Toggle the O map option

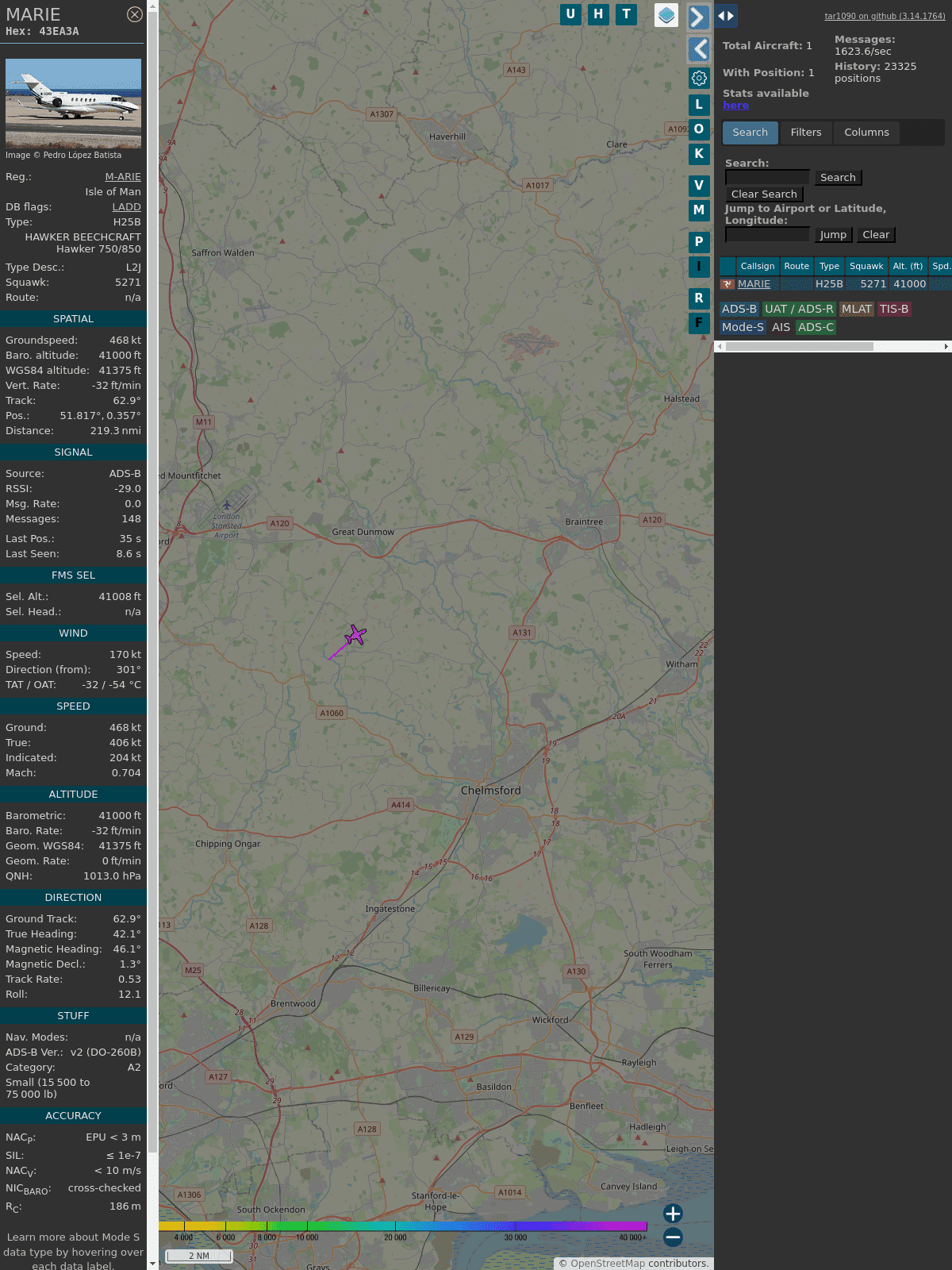click(699, 129)
